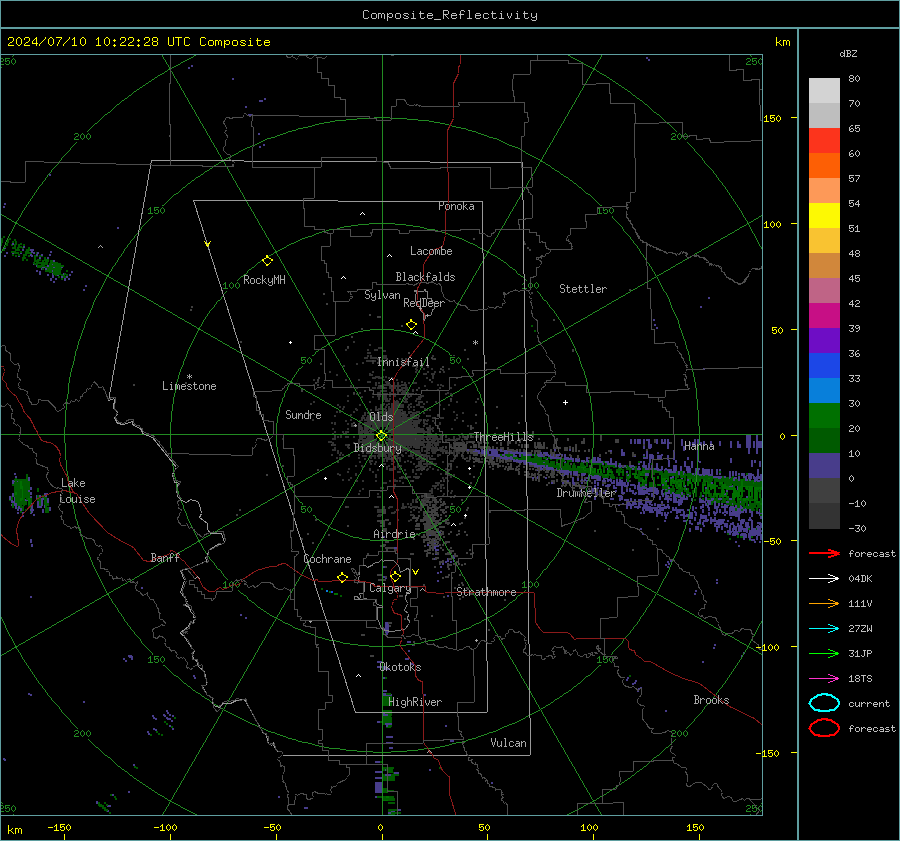Click the Innisfail label

[403, 362]
